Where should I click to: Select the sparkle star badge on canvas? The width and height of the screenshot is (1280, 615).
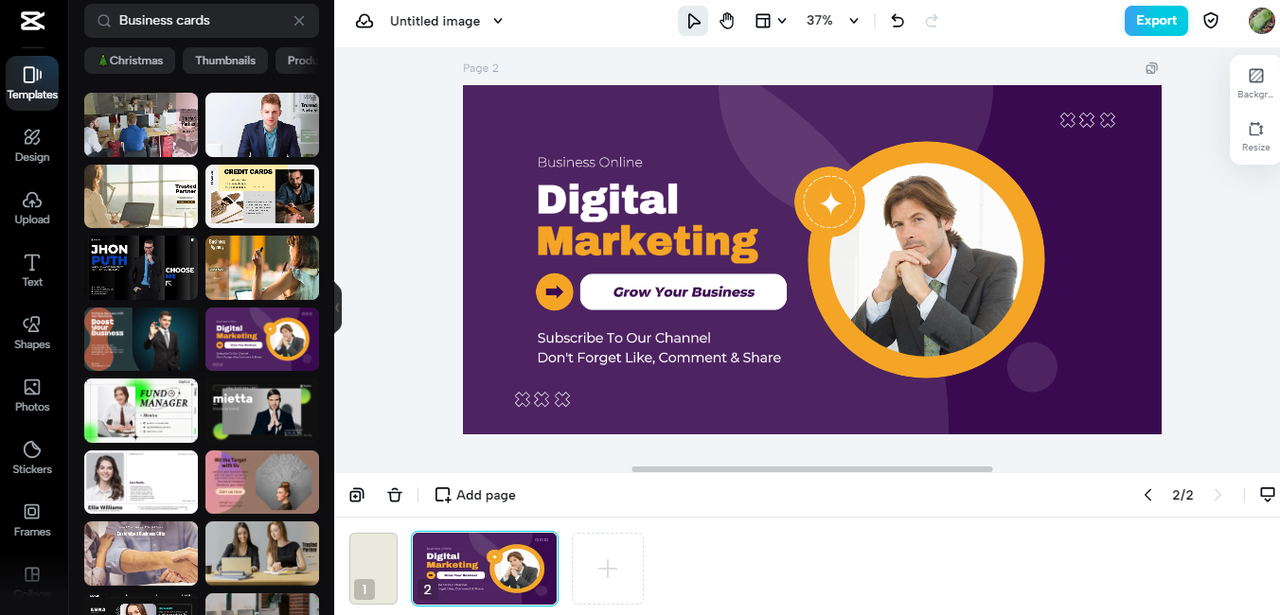[830, 203]
